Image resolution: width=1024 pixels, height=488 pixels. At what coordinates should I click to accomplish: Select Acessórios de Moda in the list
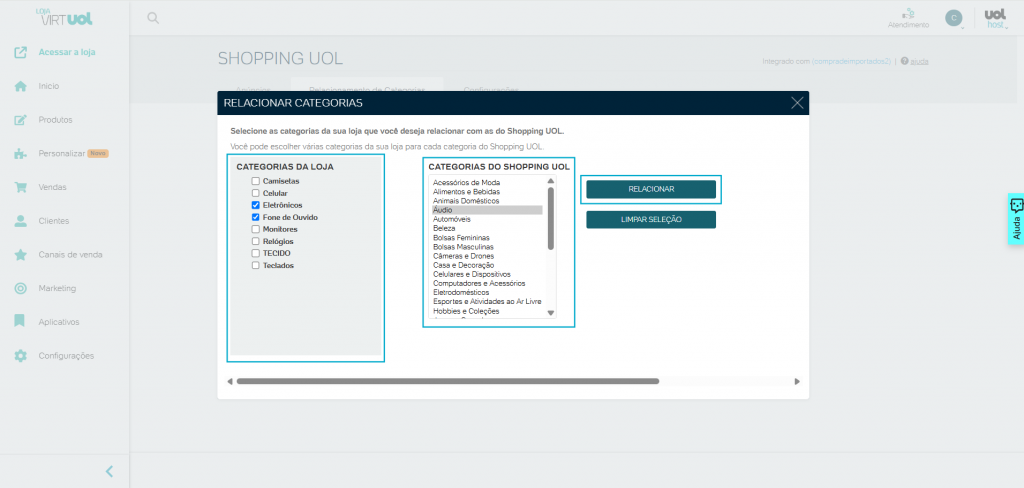point(487,182)
